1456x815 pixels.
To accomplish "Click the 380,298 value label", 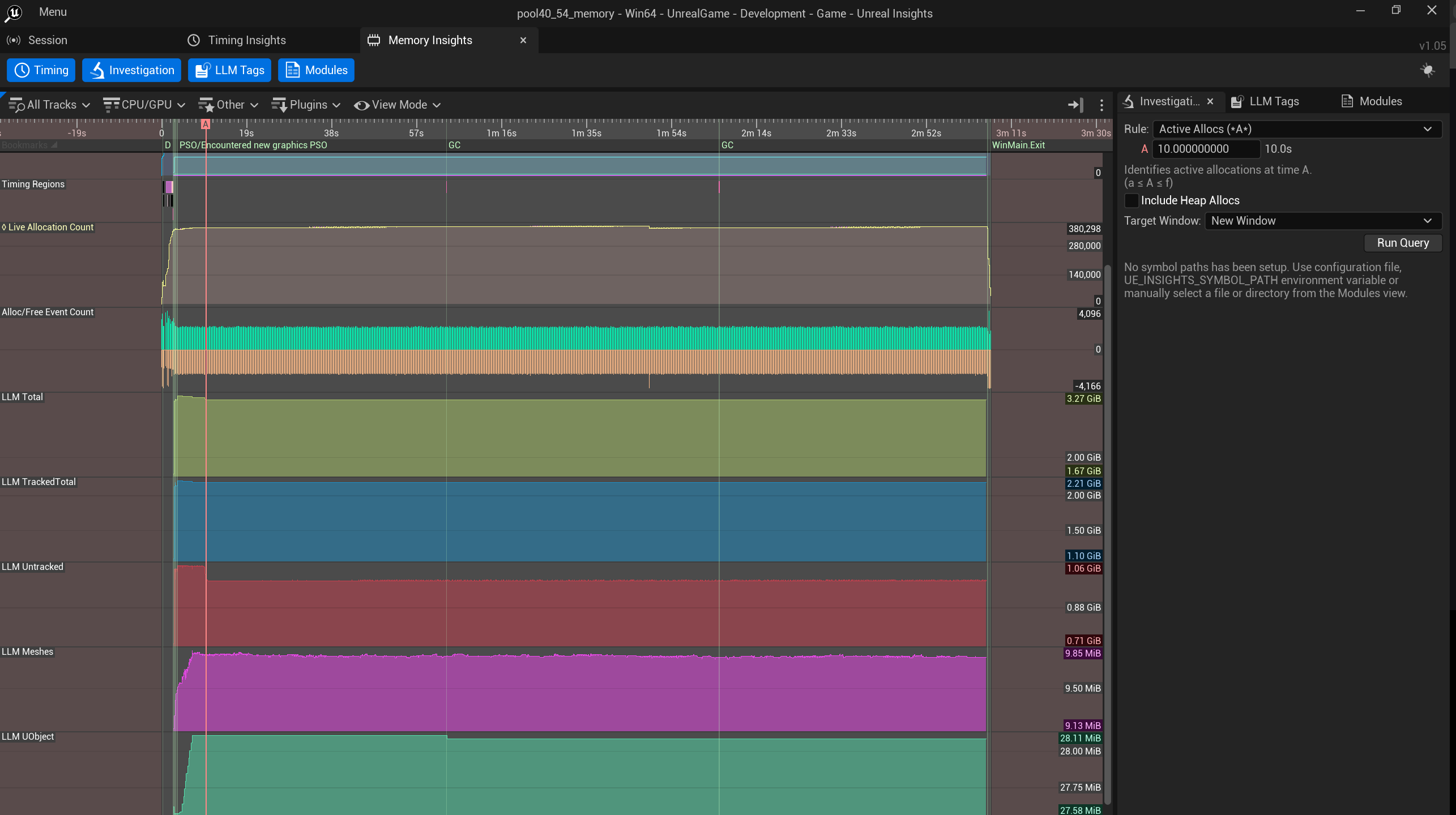I will (x=1084, y=229).
